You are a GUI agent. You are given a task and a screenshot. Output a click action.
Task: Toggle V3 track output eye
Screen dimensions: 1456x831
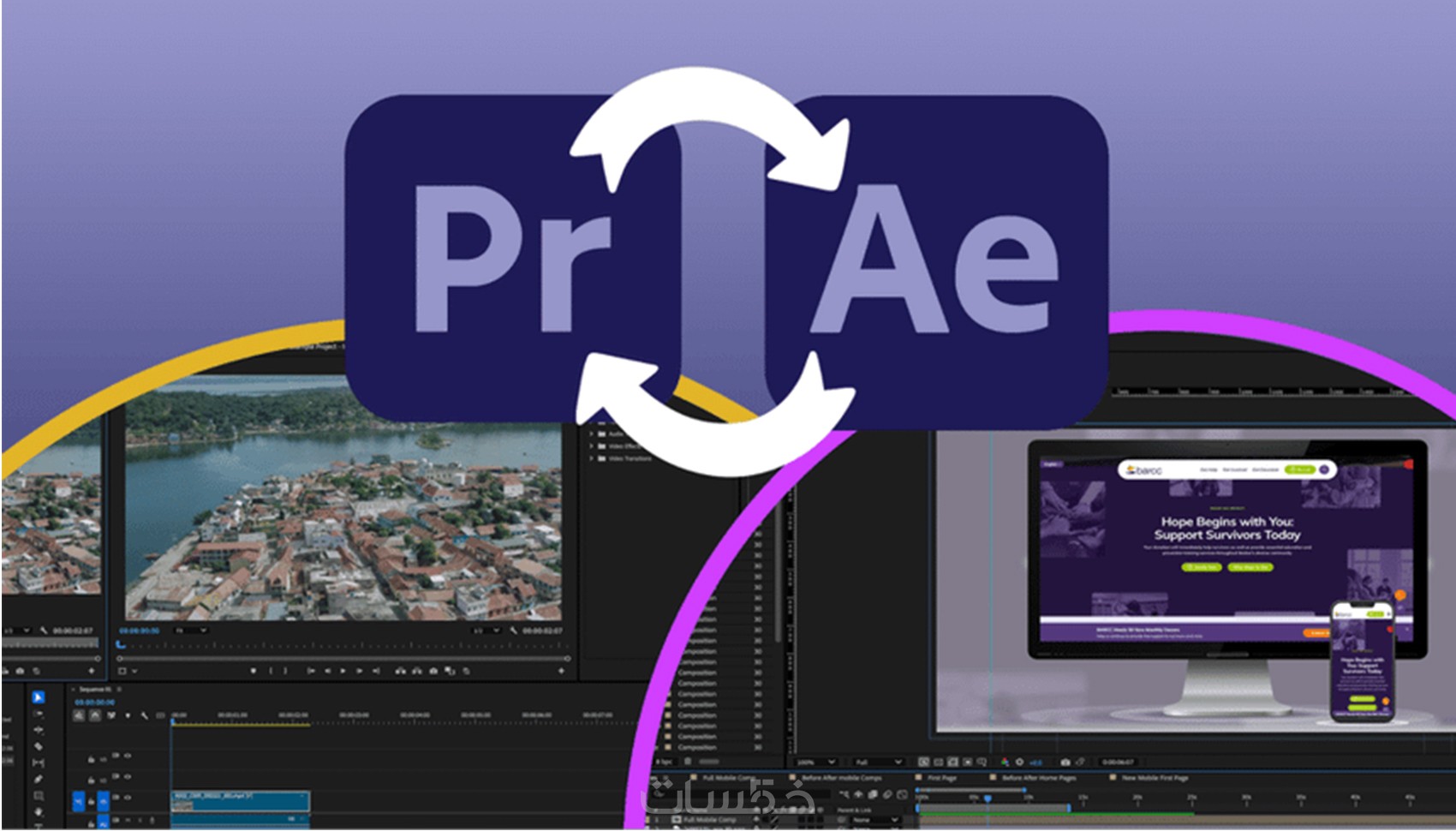(x=128, y=756)
